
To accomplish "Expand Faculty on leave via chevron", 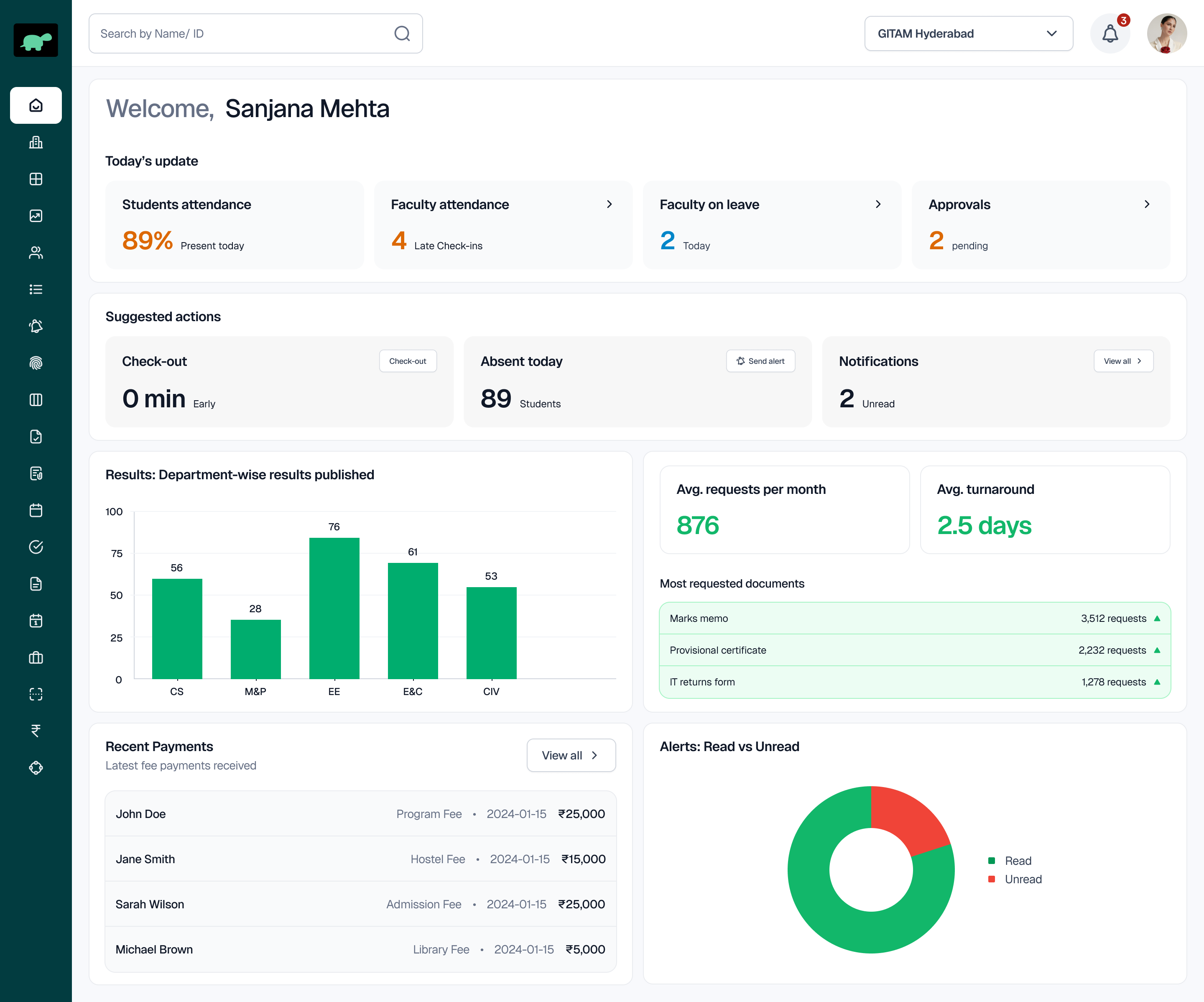I will pyautogui.click(x=878, y=204).
